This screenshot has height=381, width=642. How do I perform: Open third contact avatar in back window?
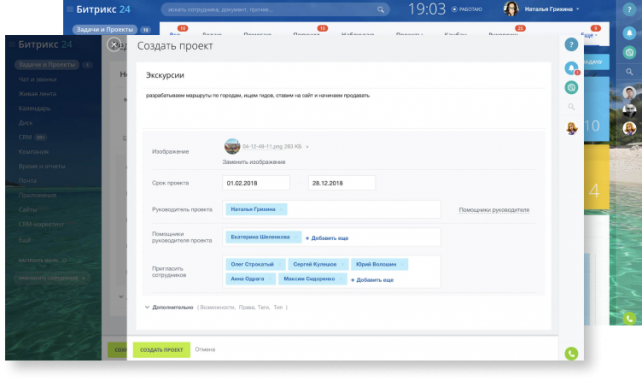(629, 128)
